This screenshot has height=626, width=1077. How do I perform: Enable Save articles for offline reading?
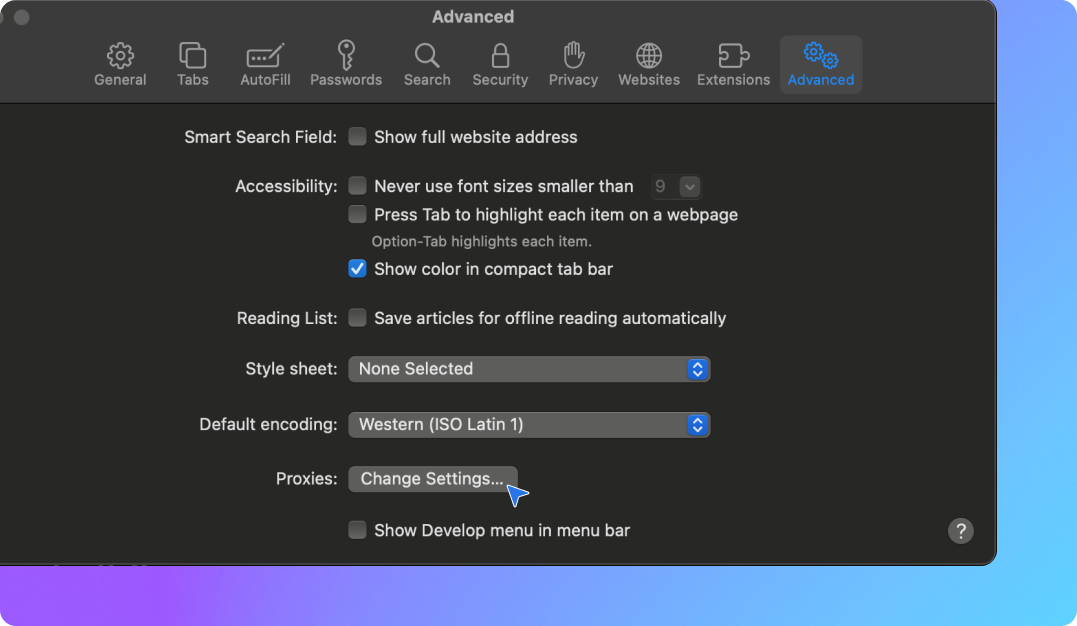coord(357,318)
